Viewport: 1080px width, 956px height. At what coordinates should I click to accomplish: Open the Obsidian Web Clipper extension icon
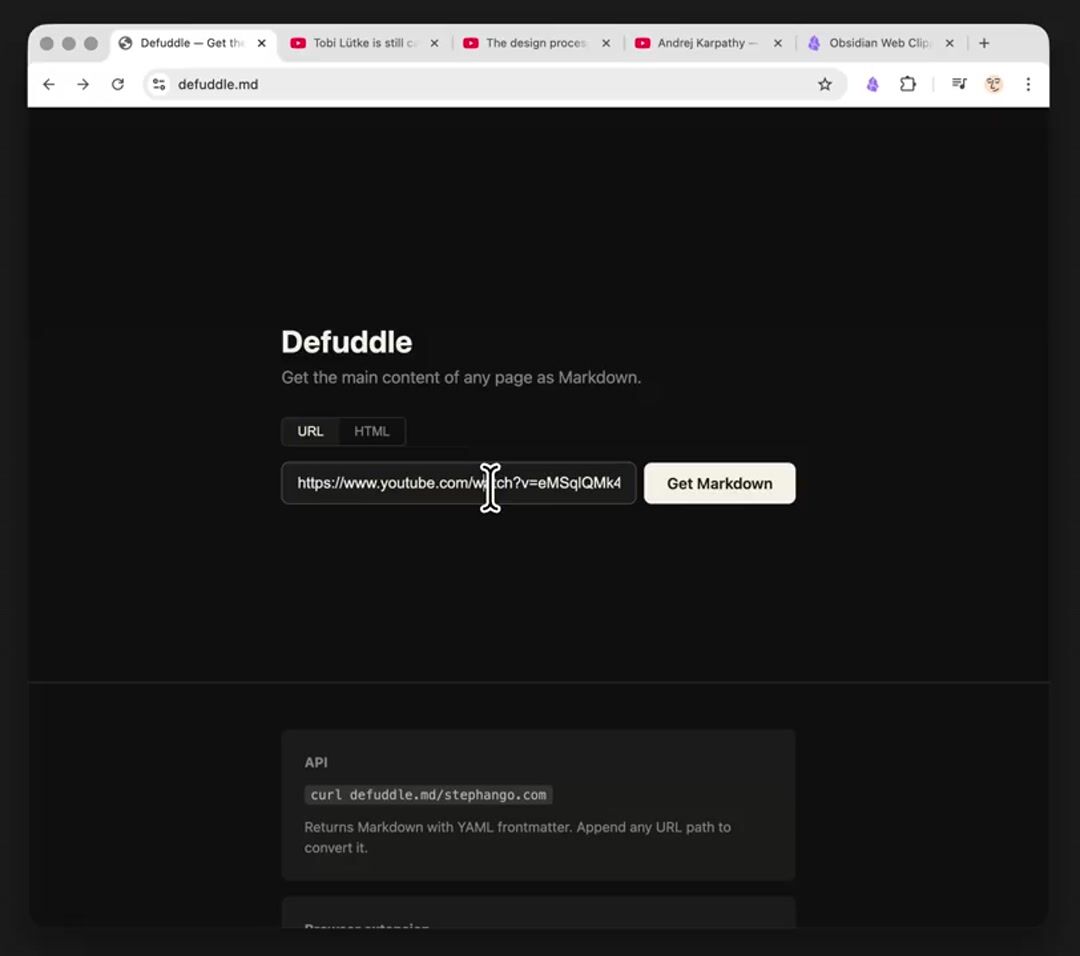tap(873, 84)
